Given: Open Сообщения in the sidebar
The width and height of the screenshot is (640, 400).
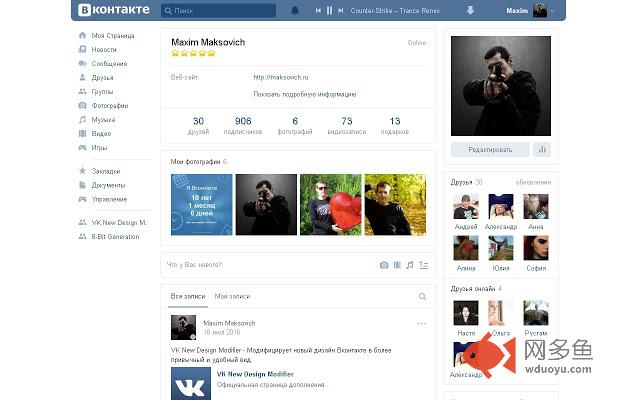Looking at the screenshot, I should click(x=109, y=64).
